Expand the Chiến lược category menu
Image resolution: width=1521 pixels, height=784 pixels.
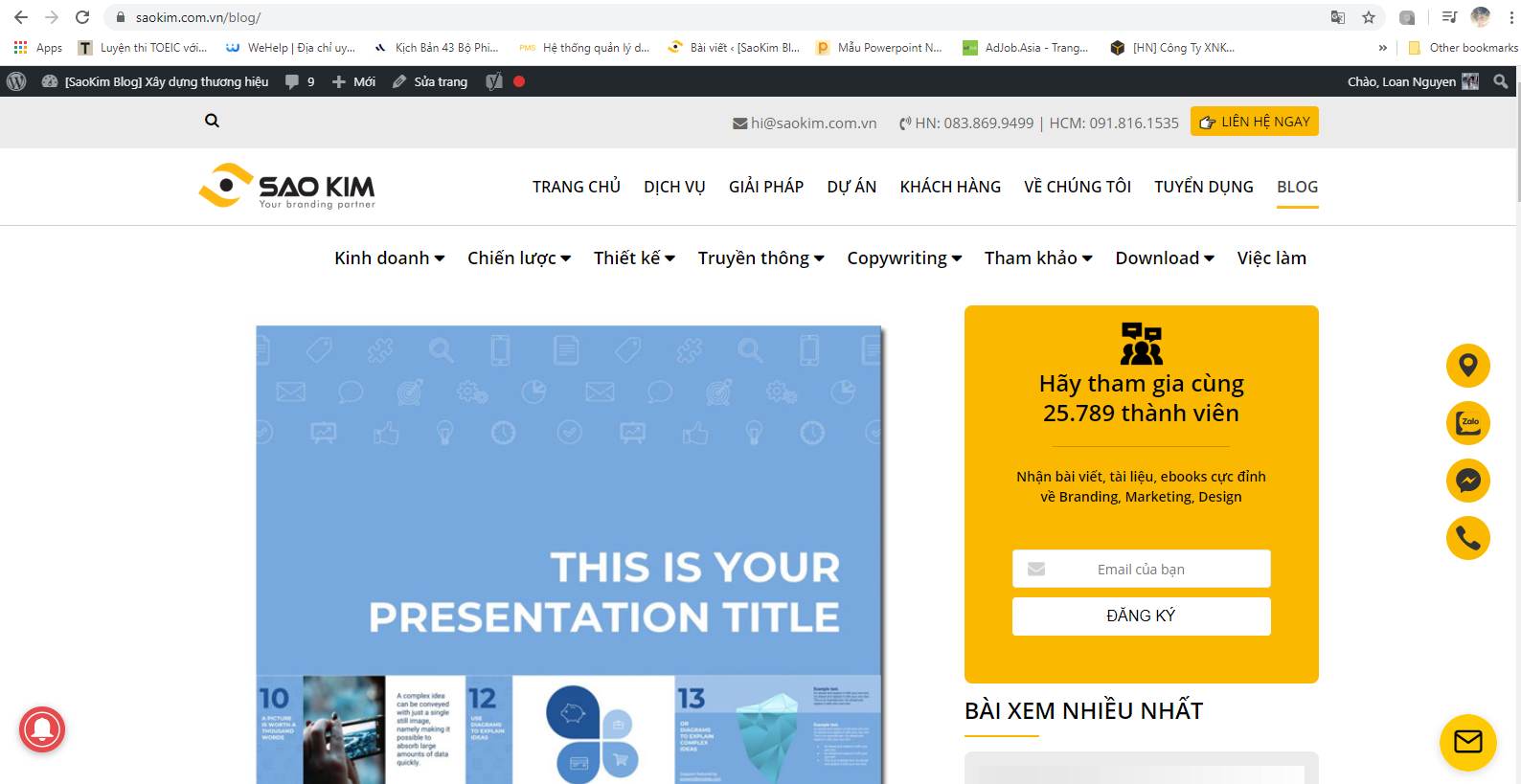pos(518,258)
